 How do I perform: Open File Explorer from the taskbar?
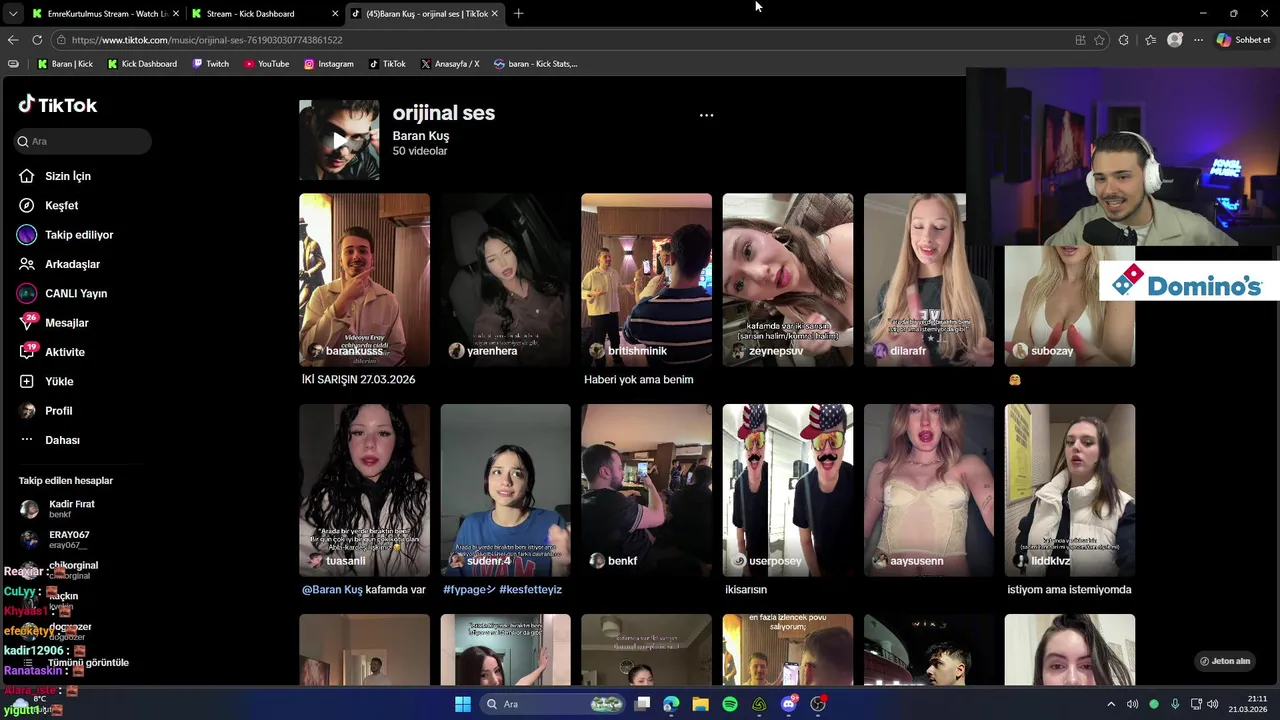point(701,704)
